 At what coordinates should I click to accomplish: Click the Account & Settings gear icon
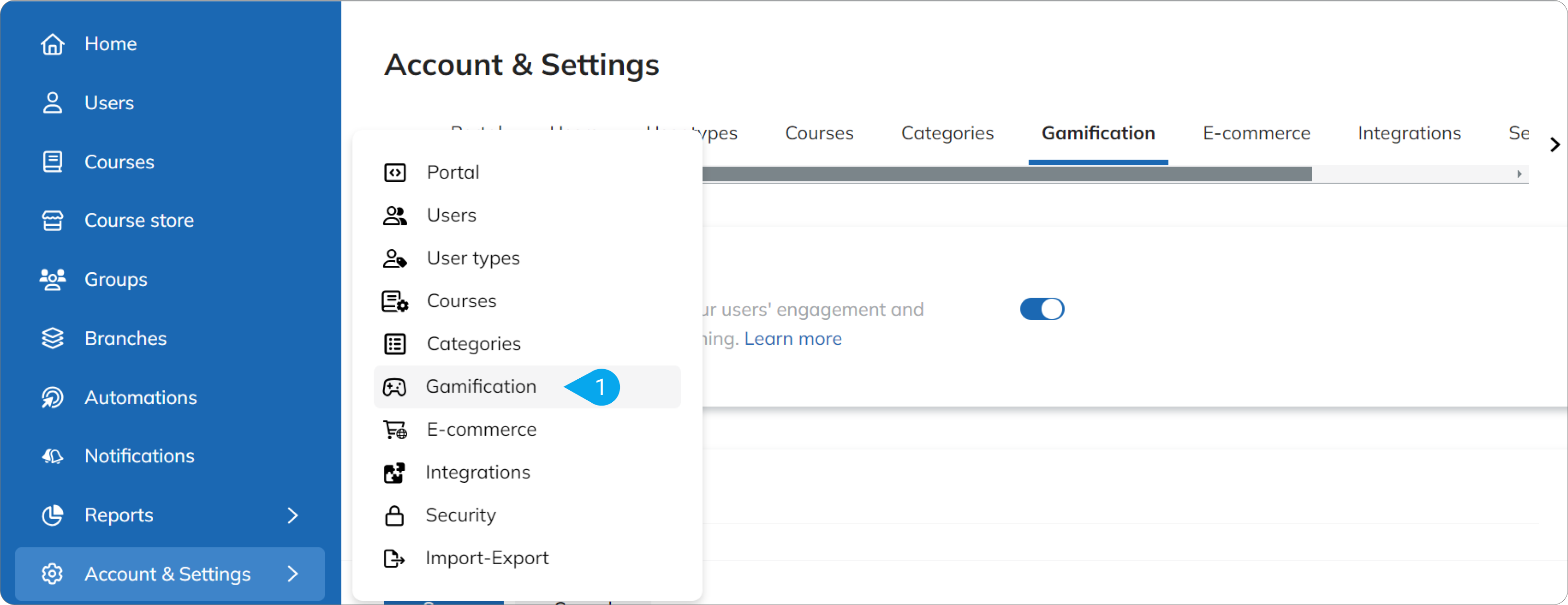pos(52,573)
